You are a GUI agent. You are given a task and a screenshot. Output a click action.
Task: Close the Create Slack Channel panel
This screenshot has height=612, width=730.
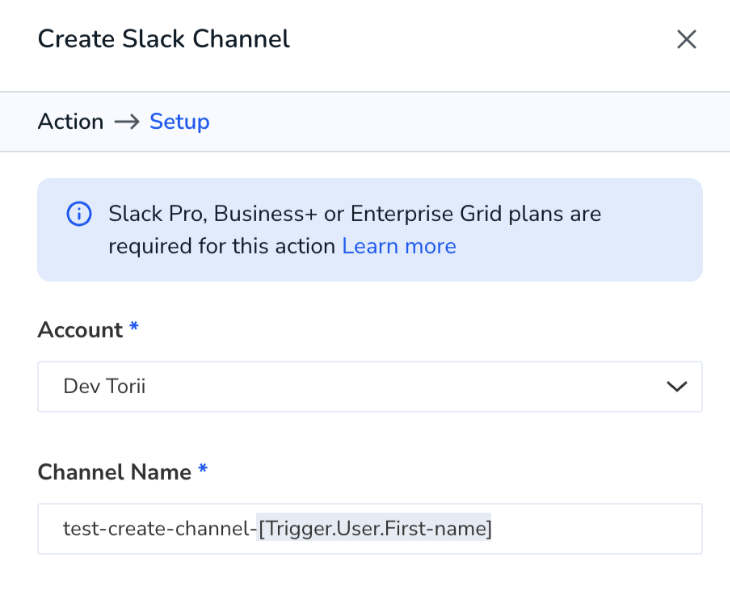(686, 39)
